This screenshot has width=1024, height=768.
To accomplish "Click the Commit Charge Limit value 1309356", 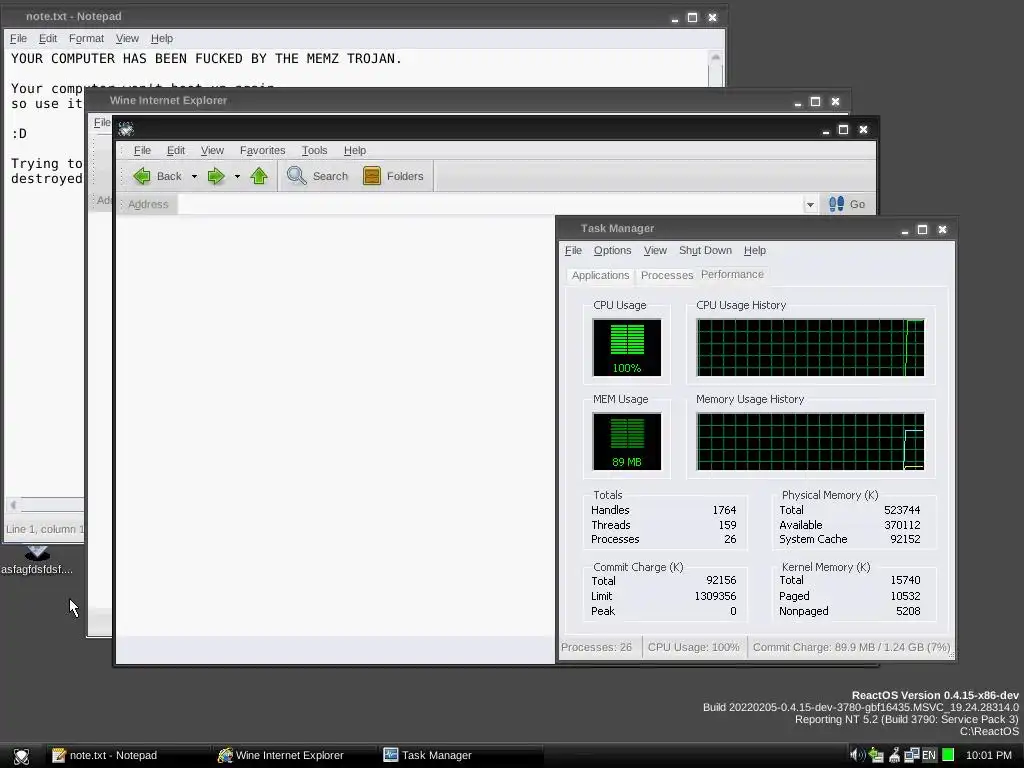I will coord(715,596).
